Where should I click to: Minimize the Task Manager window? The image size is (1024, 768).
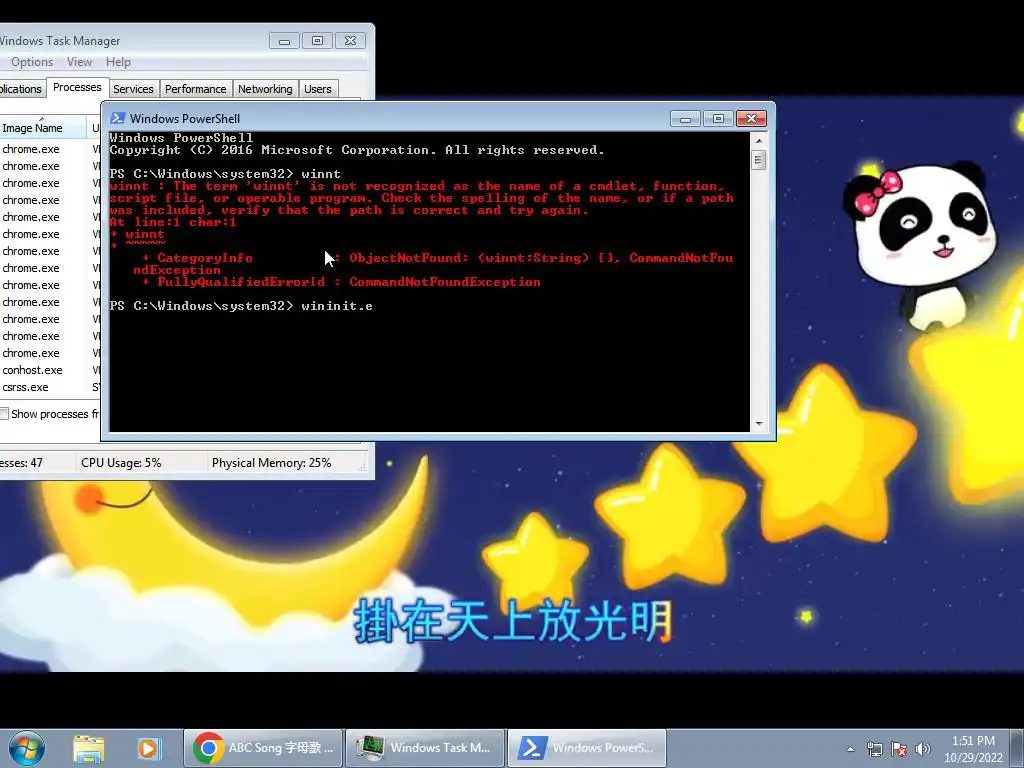pos(284,40)
